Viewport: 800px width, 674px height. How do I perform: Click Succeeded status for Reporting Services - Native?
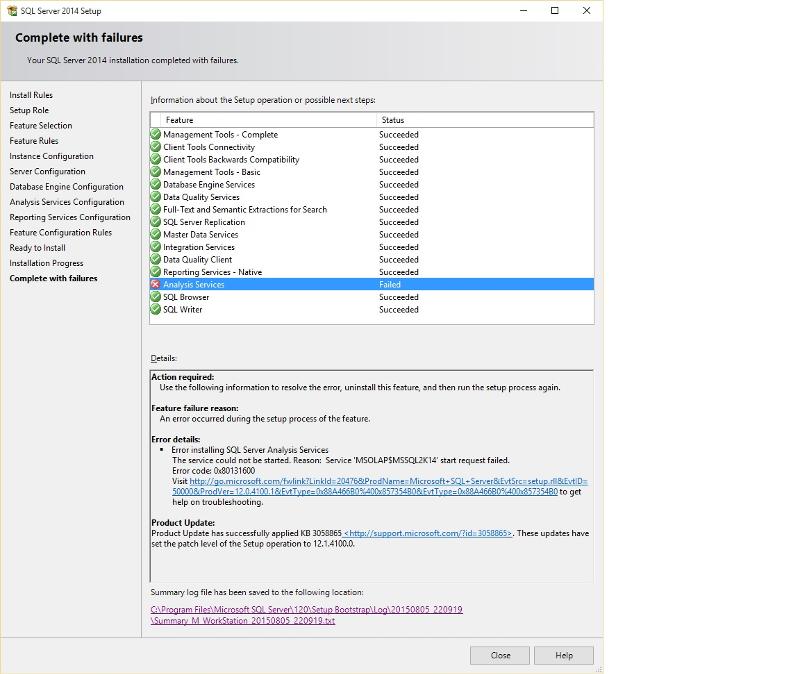(x=399, y=272)
